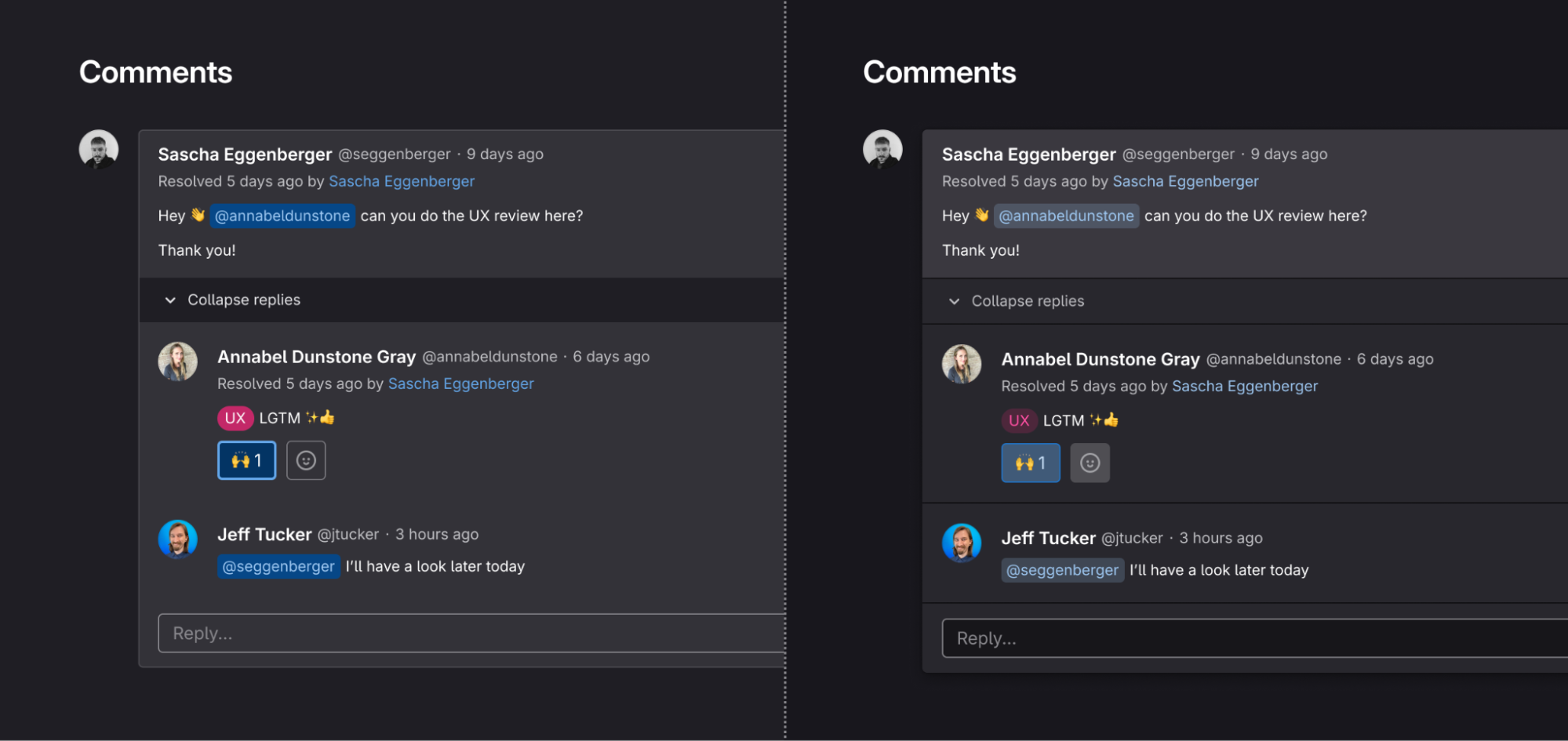Click Jeff Tucker's profile avatar
Screen dimensions: 1568x741
coord(178,539)
